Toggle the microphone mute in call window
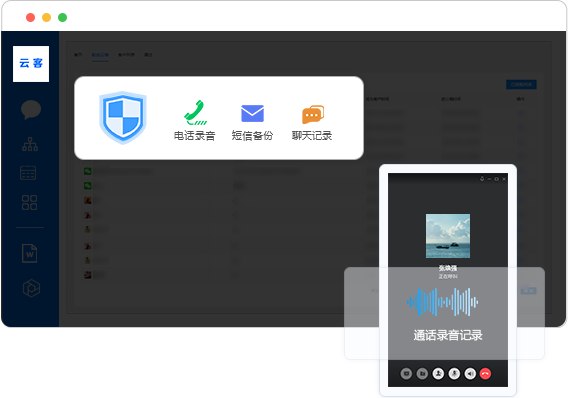The height and width of the screenshot is (398, 568). pos(454,373)
